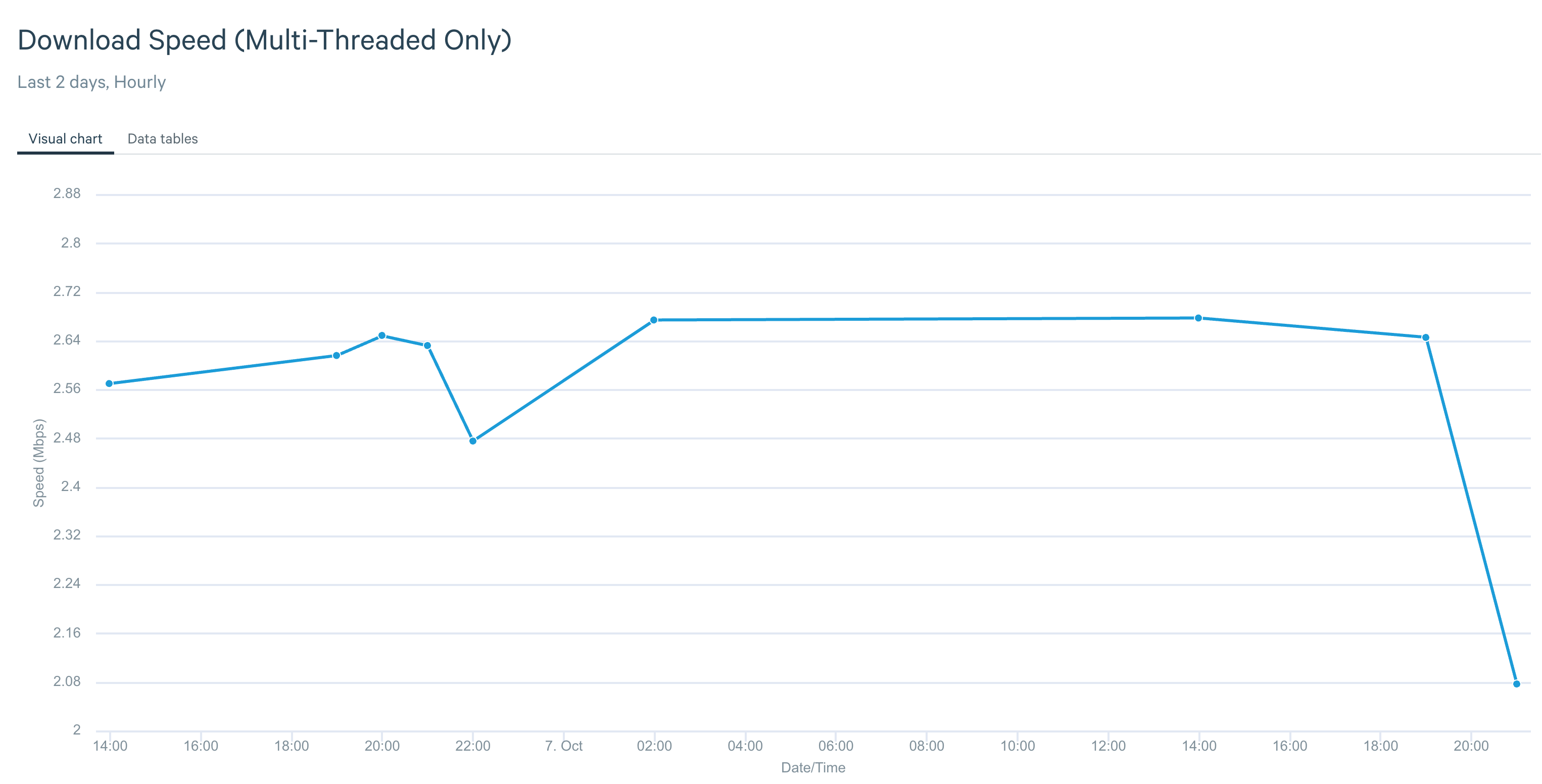Click the 04:00 x-axis tick label
1542x784 pixels.
745,746
